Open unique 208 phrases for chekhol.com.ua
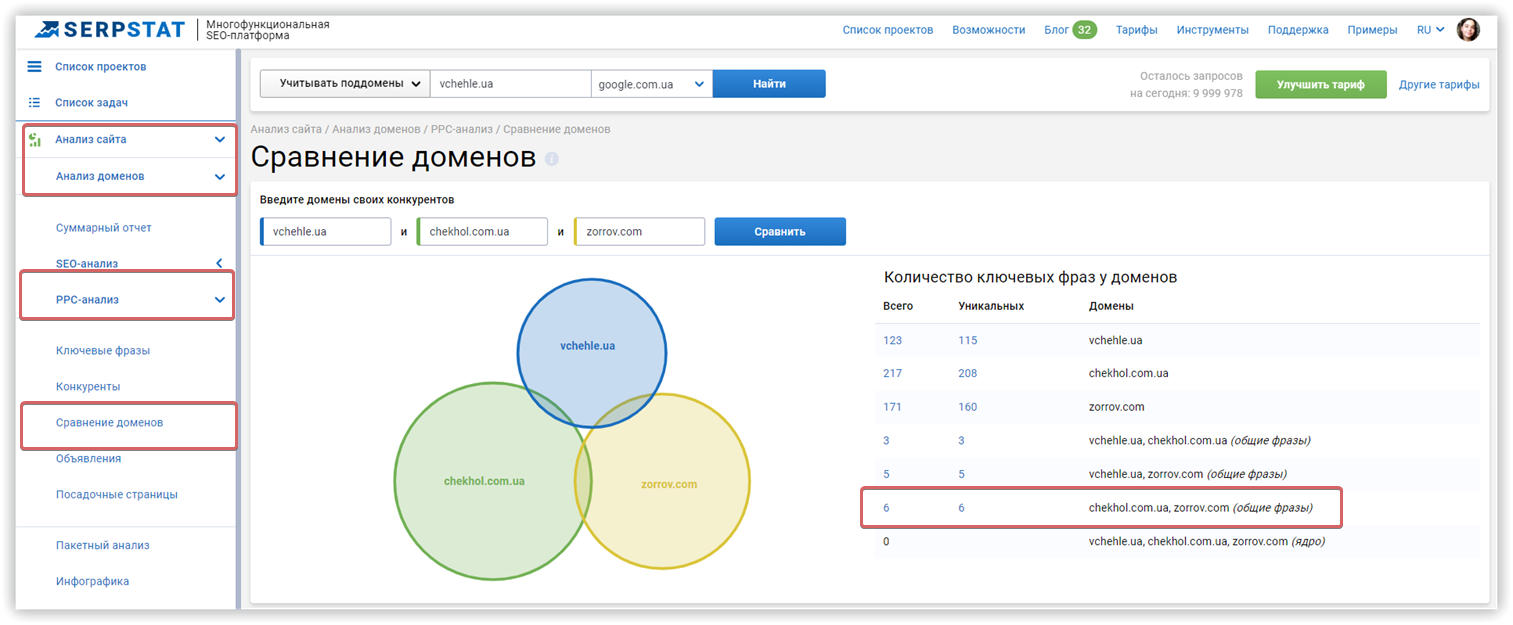 [967, 374]
